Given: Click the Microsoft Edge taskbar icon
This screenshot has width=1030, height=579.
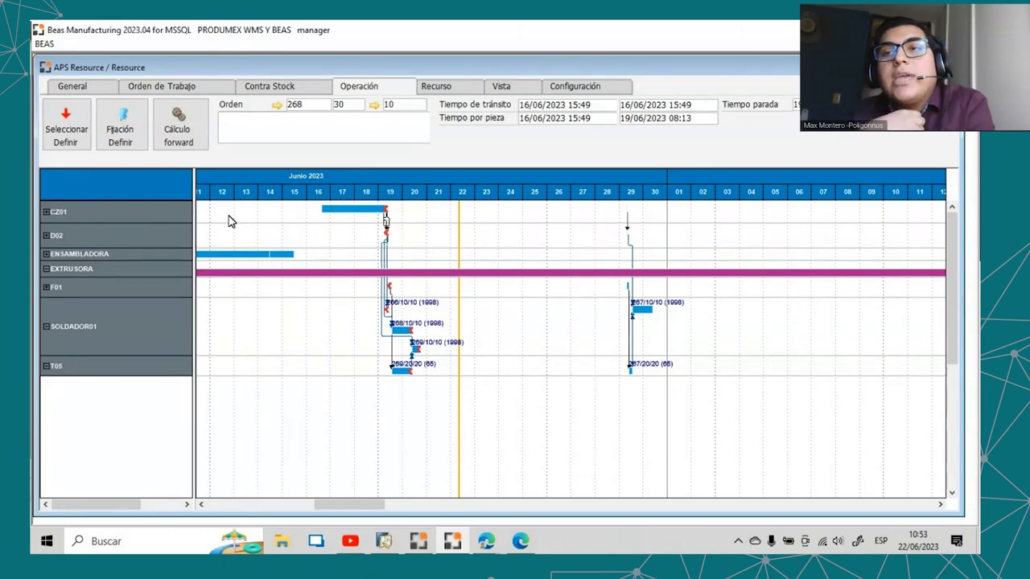Looking at the screenshot, I should pyautogui.click(x=521, y=541).
